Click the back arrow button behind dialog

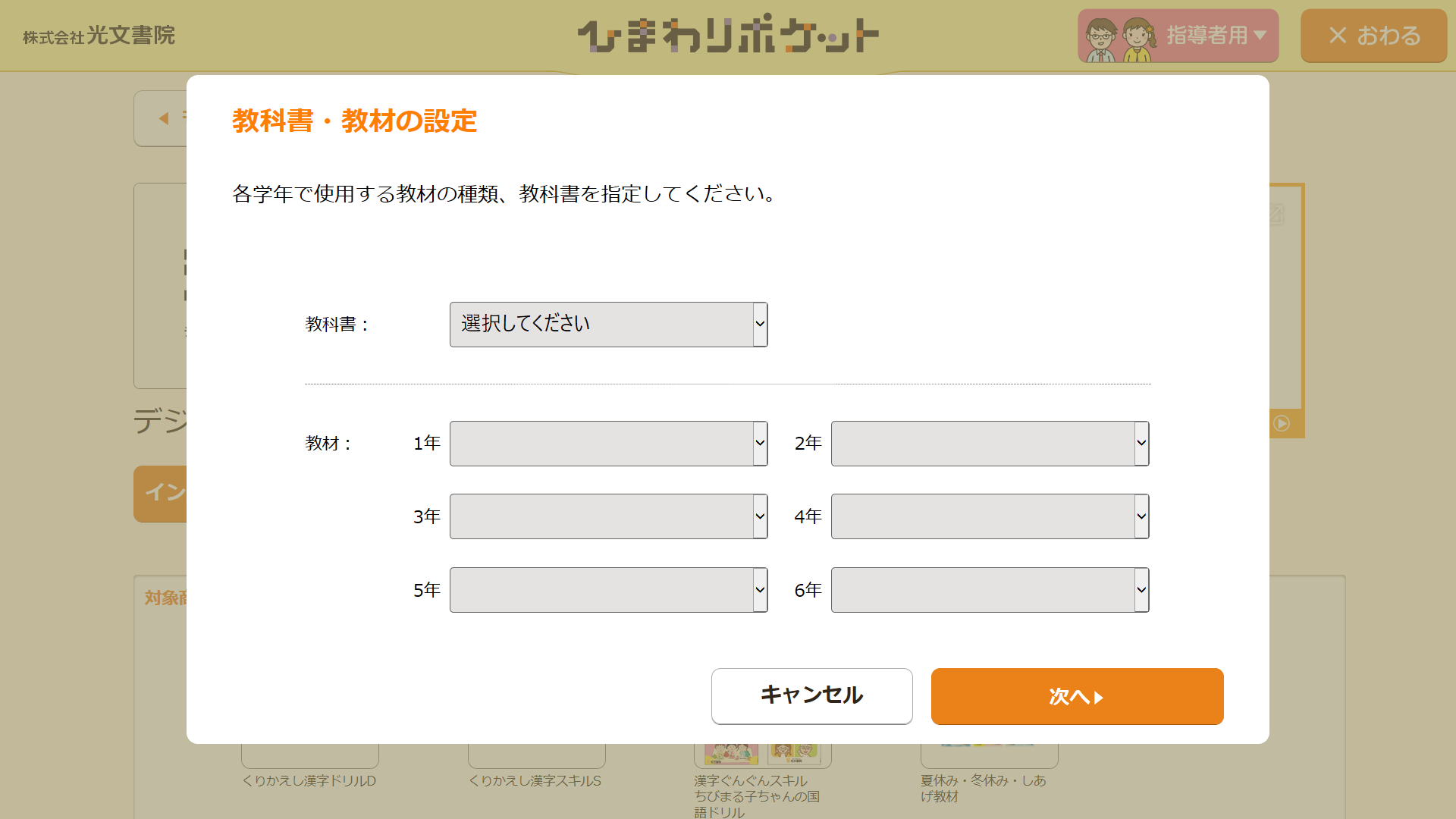click(x=161, y=118)
